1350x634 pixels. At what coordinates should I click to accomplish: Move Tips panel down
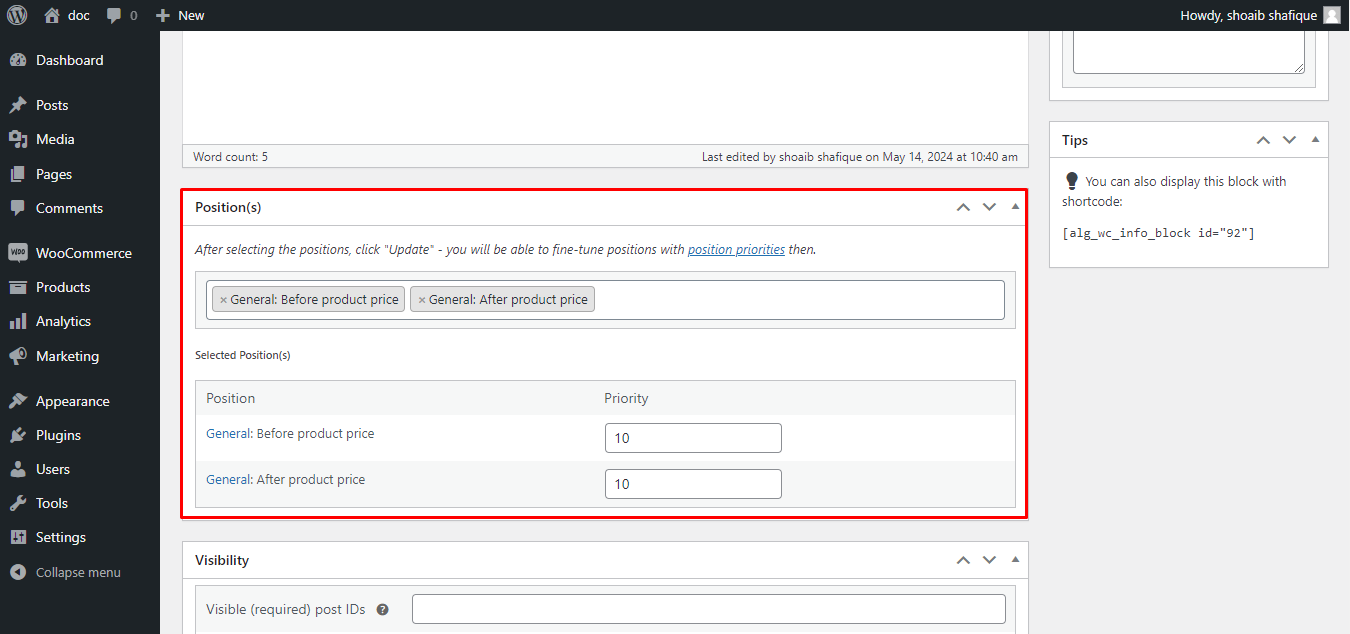[1289, 140]
